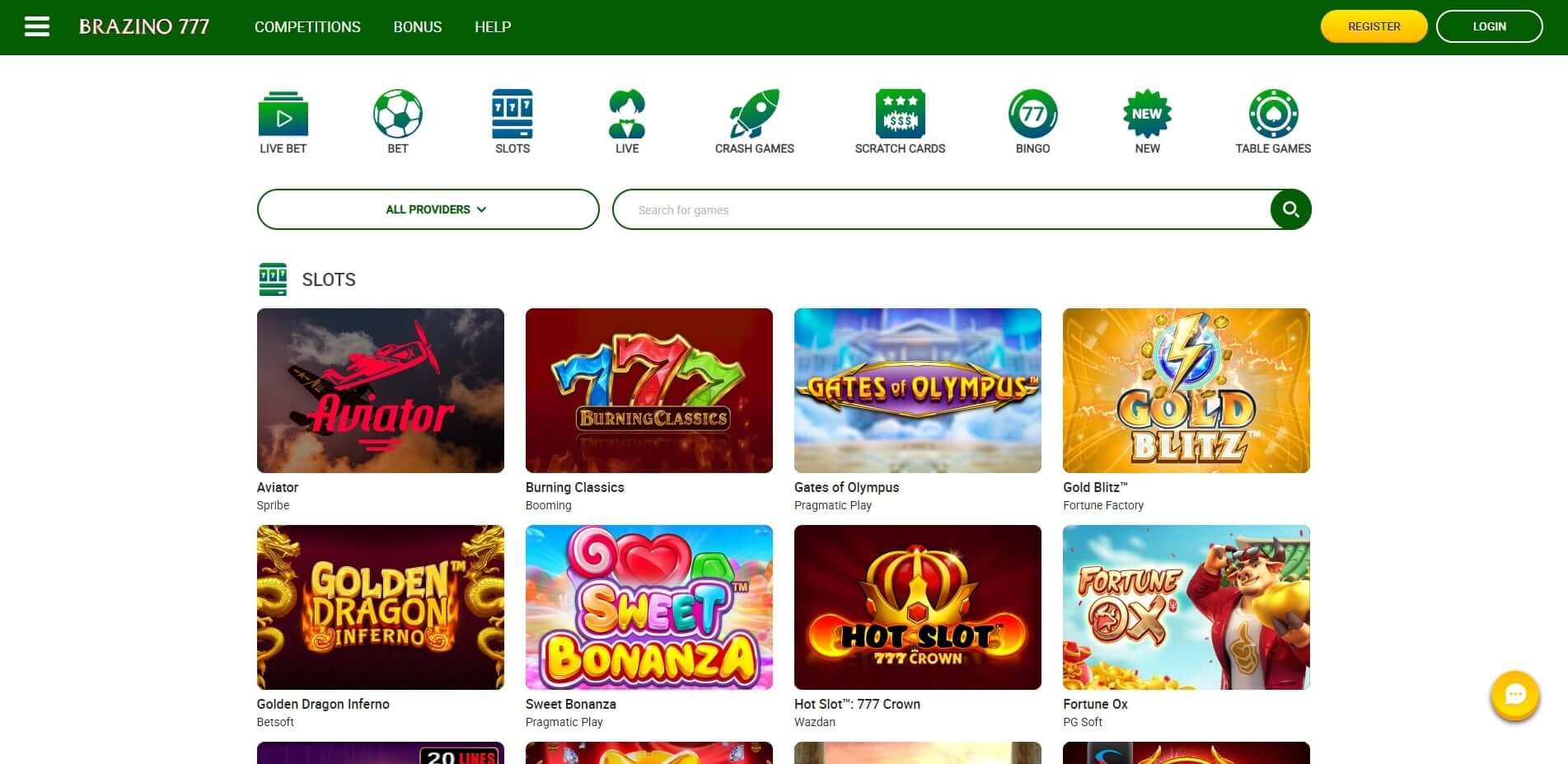Select the NEW games badge icon

click(x=1147, y=115)
